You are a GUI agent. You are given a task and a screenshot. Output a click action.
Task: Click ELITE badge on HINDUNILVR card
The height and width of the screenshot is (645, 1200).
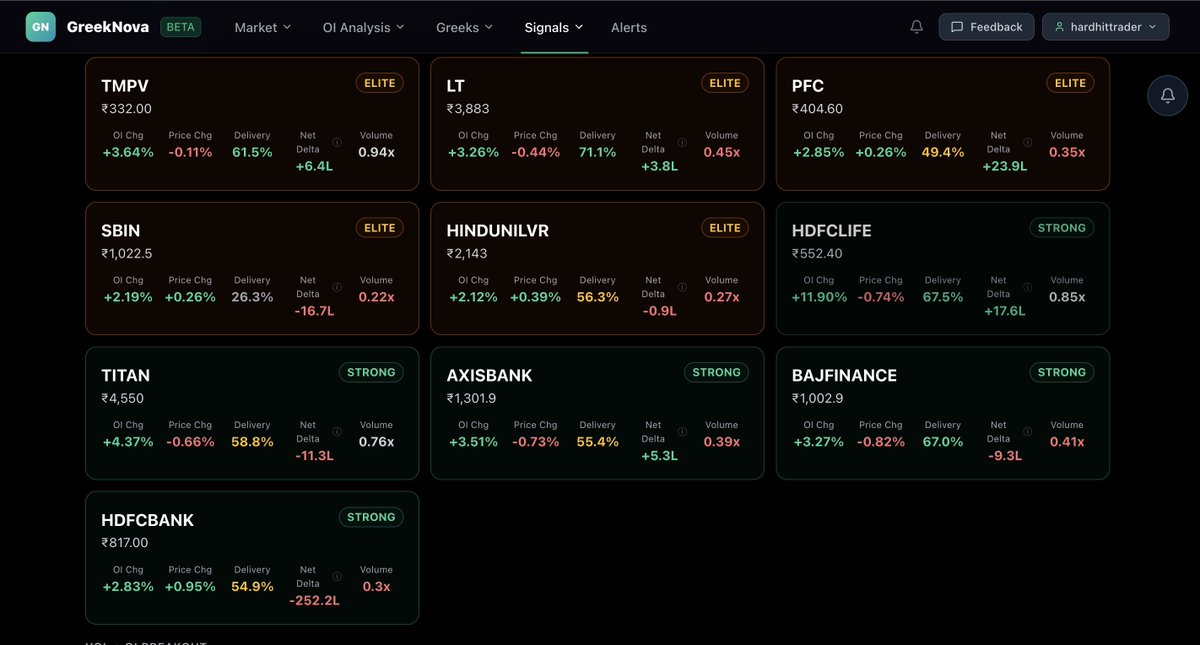pyautogui.click(x=725, y=228)
